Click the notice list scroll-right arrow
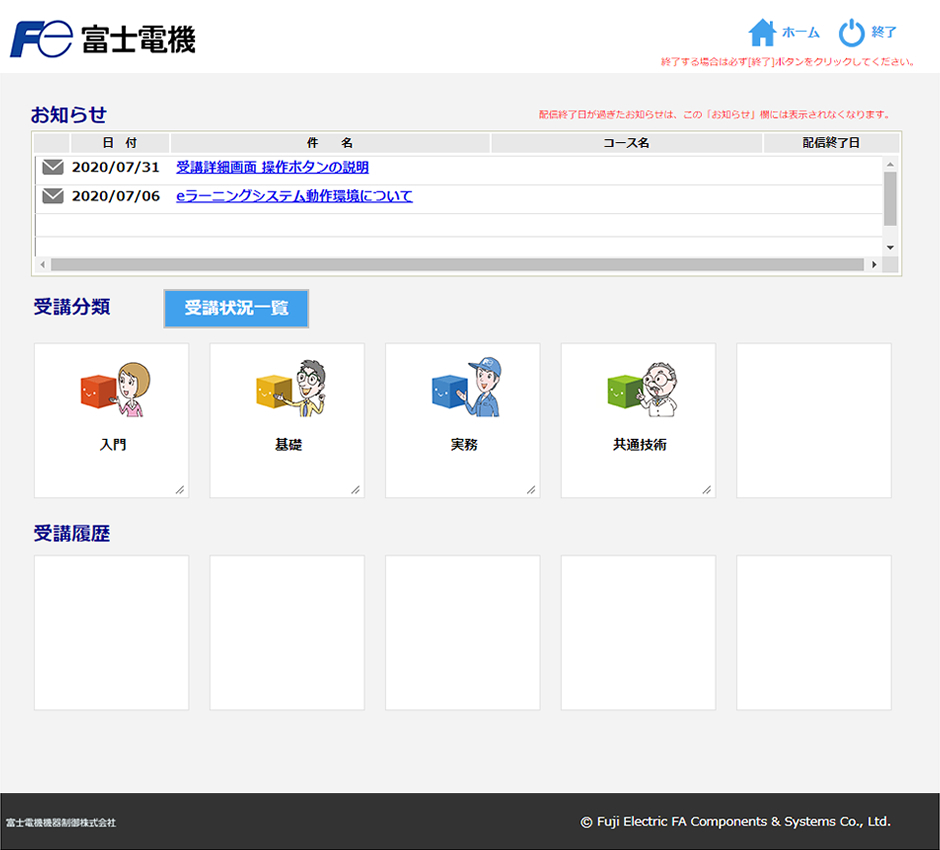This screenshot has width=940, height=850. [874, 264]
